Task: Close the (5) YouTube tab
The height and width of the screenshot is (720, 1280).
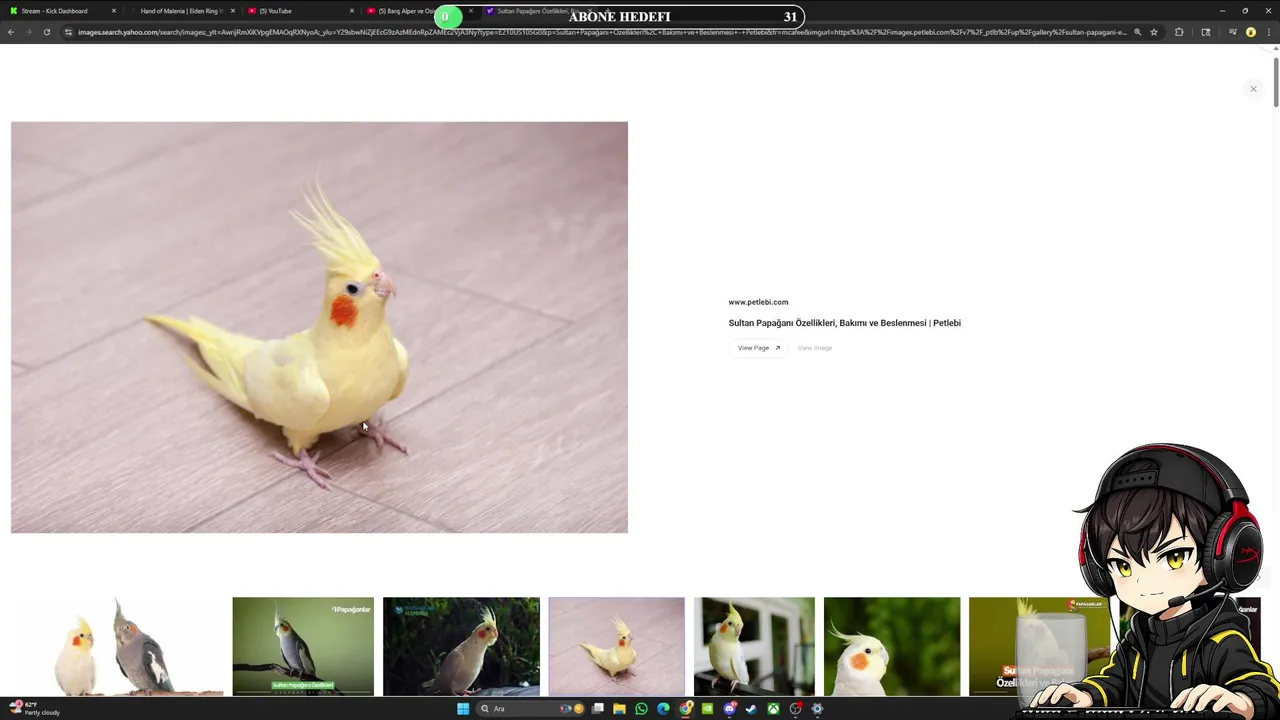Action: tap(352, 11)
